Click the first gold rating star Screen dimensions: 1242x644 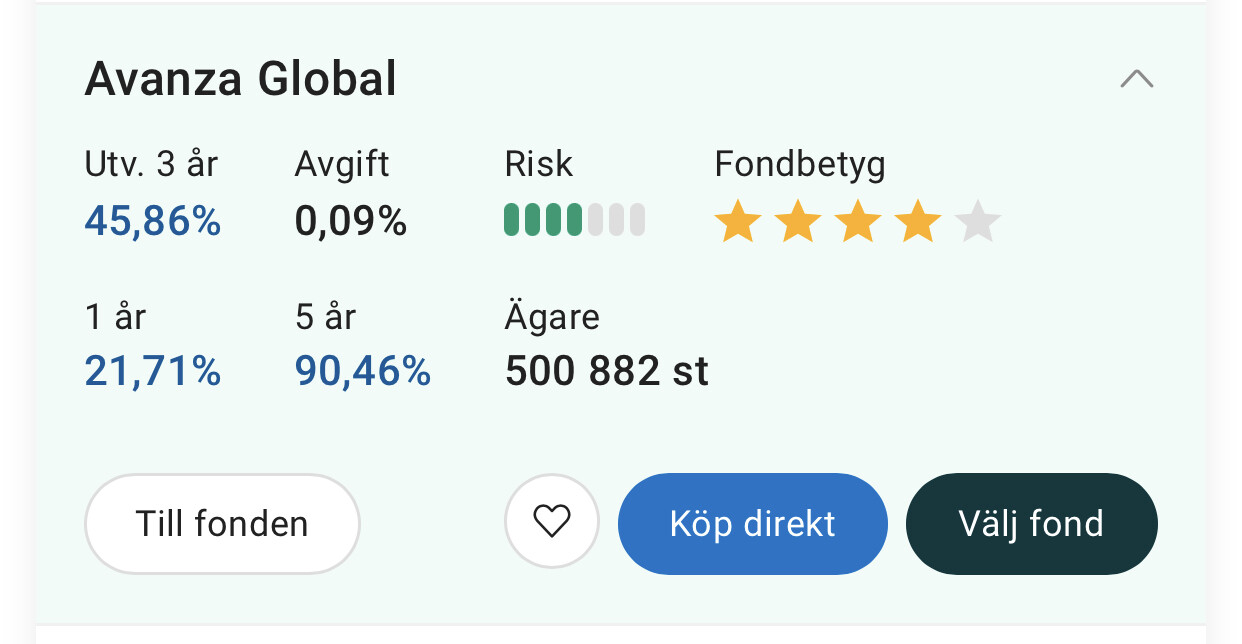point(738,221)
